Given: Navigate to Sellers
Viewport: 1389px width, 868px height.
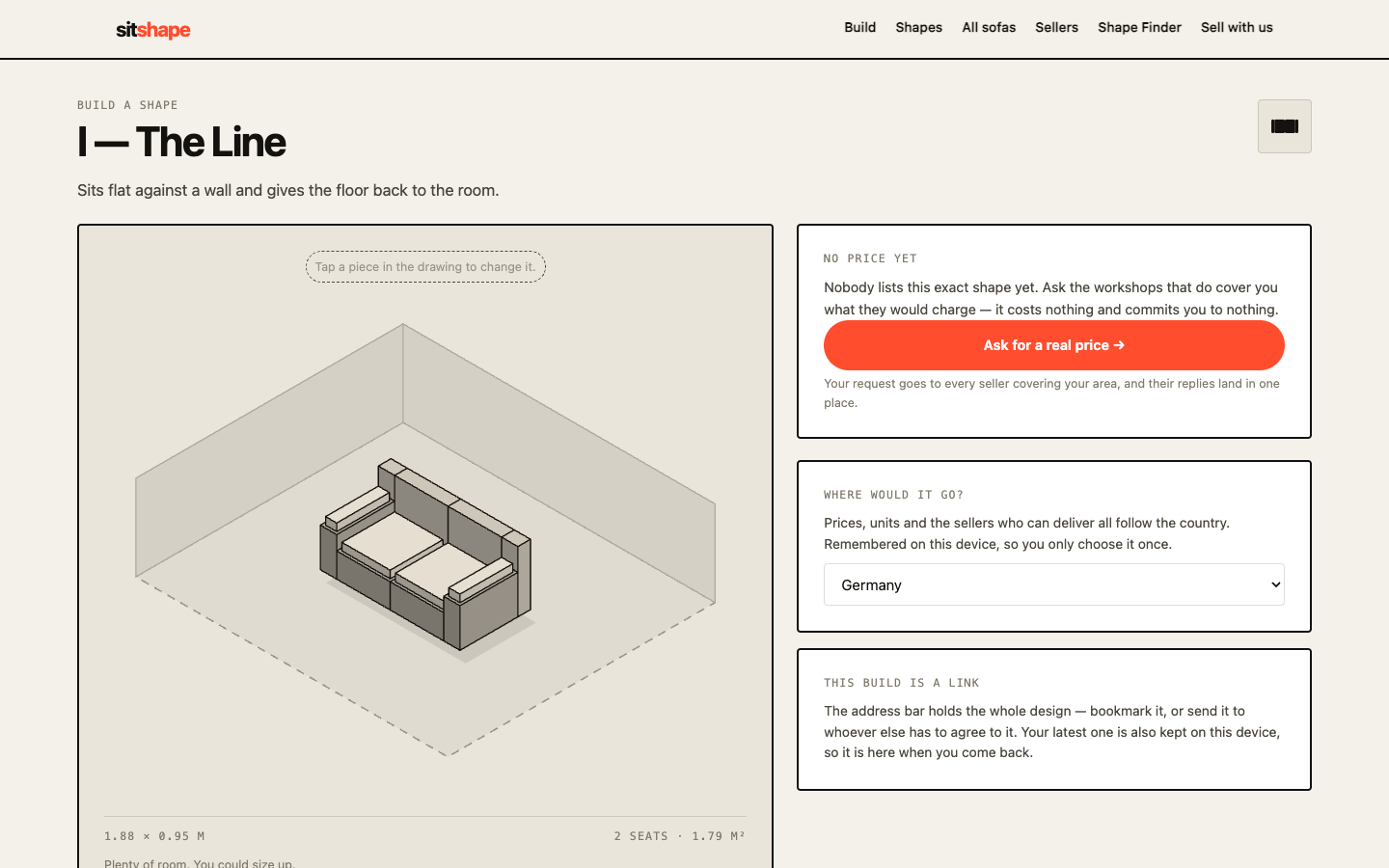Looking at the screenshot, I should (1057, 27).
